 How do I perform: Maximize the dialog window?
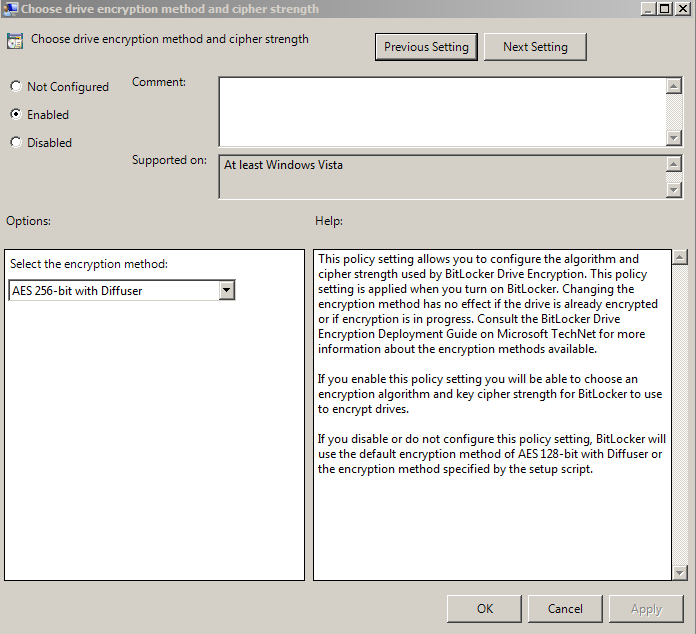pos(664,9)
